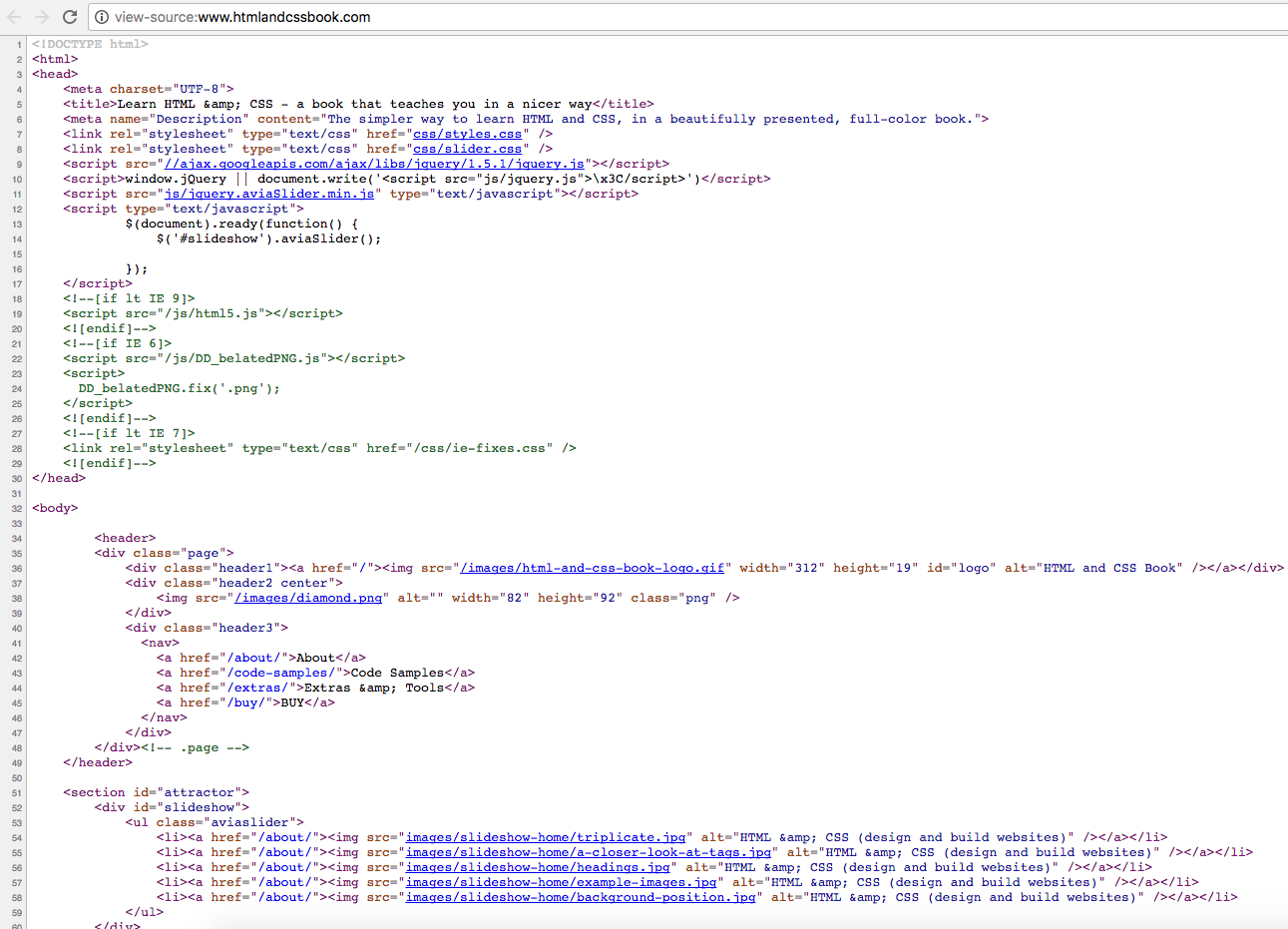Screen dimensions: 1288x929
Task: Click the <!DOCTYPE html> line text
Action: [x=90, y=44]
